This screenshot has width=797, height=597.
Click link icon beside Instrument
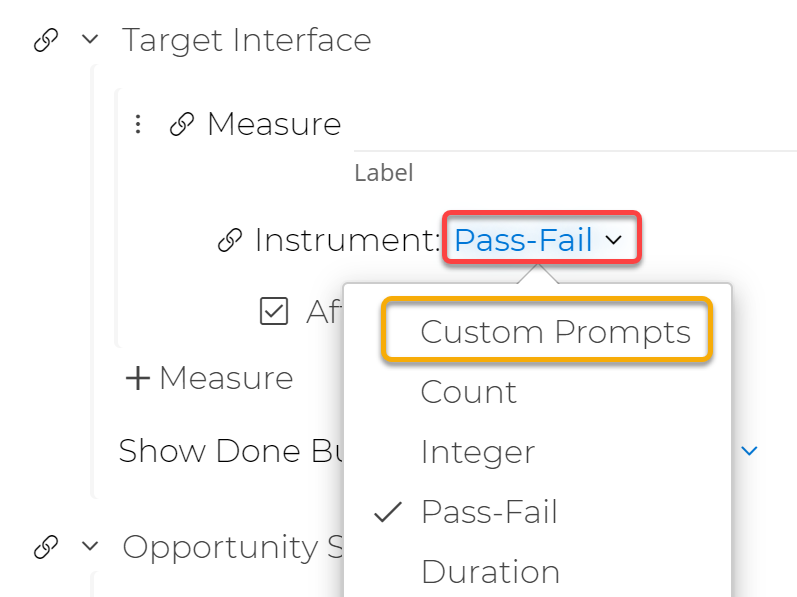(230, 240)
